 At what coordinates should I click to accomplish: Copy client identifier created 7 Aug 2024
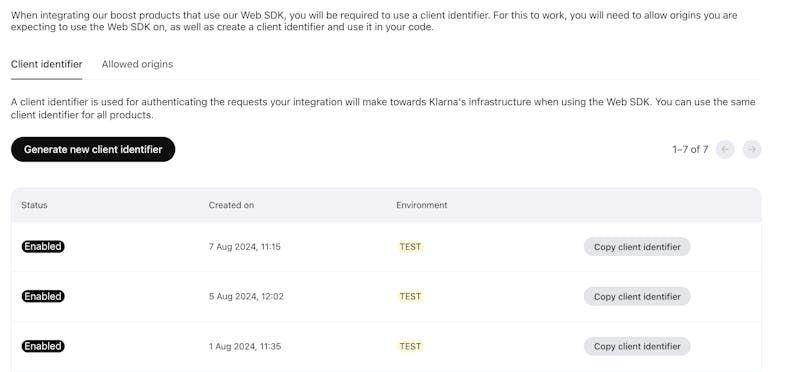[x=637, y=247]
